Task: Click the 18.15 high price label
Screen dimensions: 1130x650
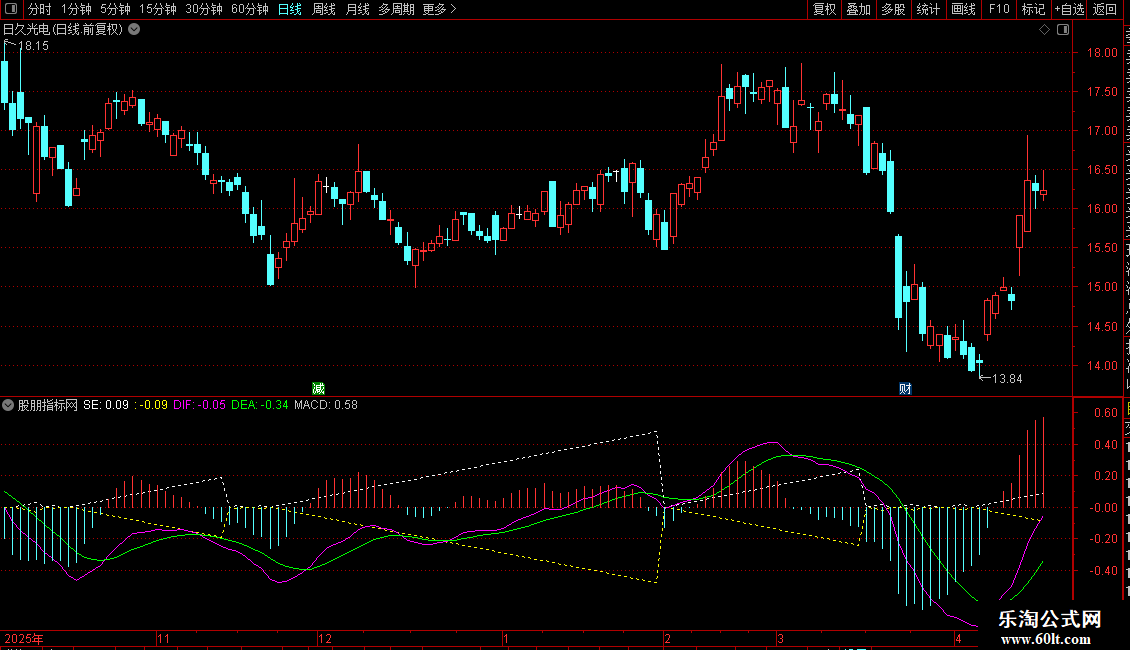Action: coord(33,45)
